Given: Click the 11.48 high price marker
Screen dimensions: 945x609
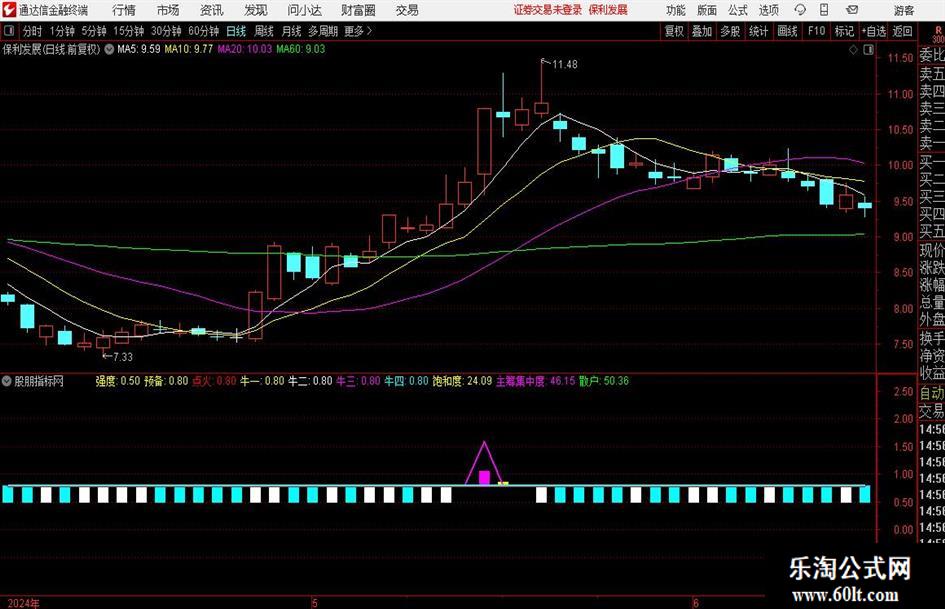Looking at the screenshot, I should [x=565, y=64].
